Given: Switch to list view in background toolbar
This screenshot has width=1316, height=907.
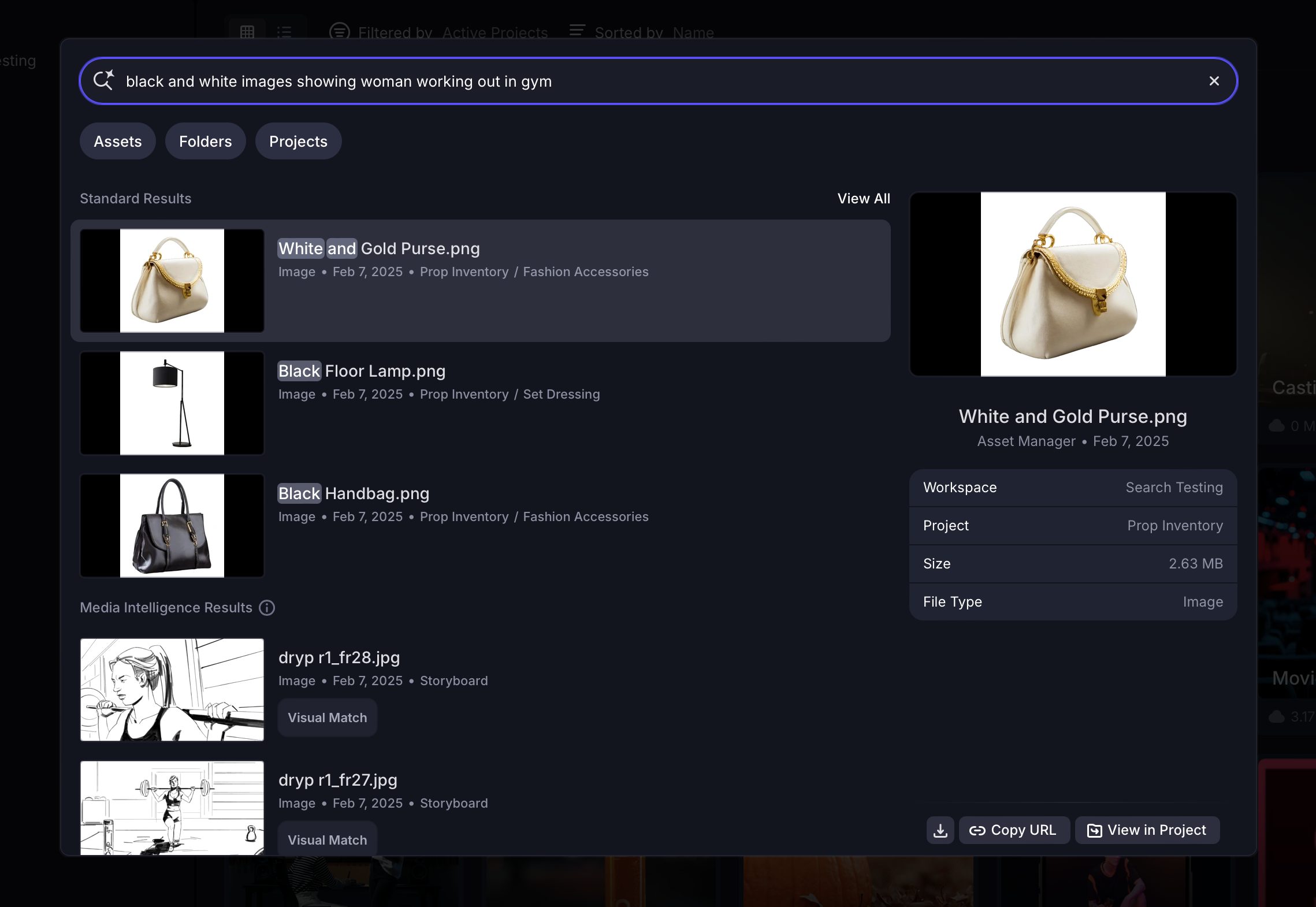Looking at the screenshot, I should coord(284,32).
